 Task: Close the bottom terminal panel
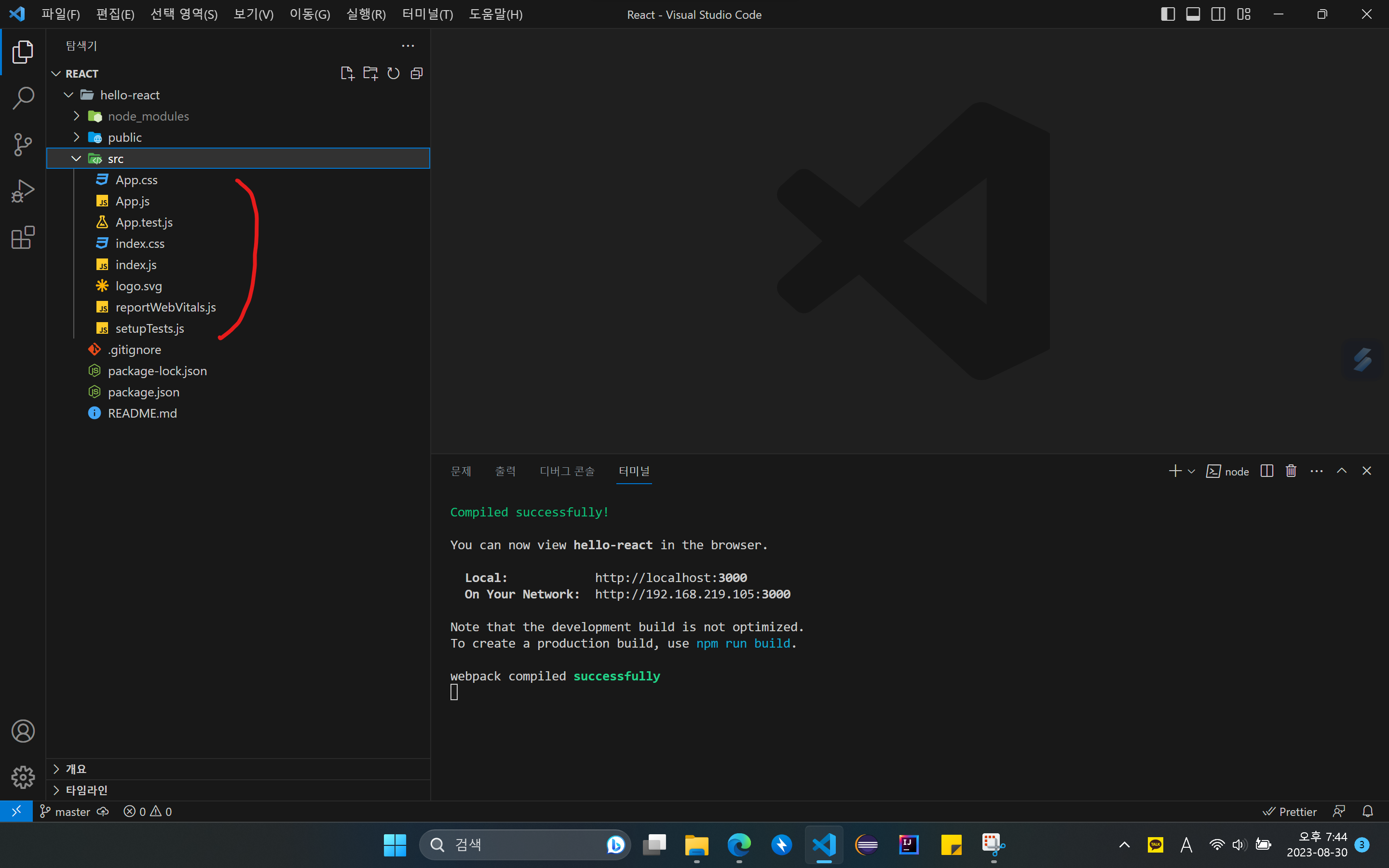click(1367, 471)
